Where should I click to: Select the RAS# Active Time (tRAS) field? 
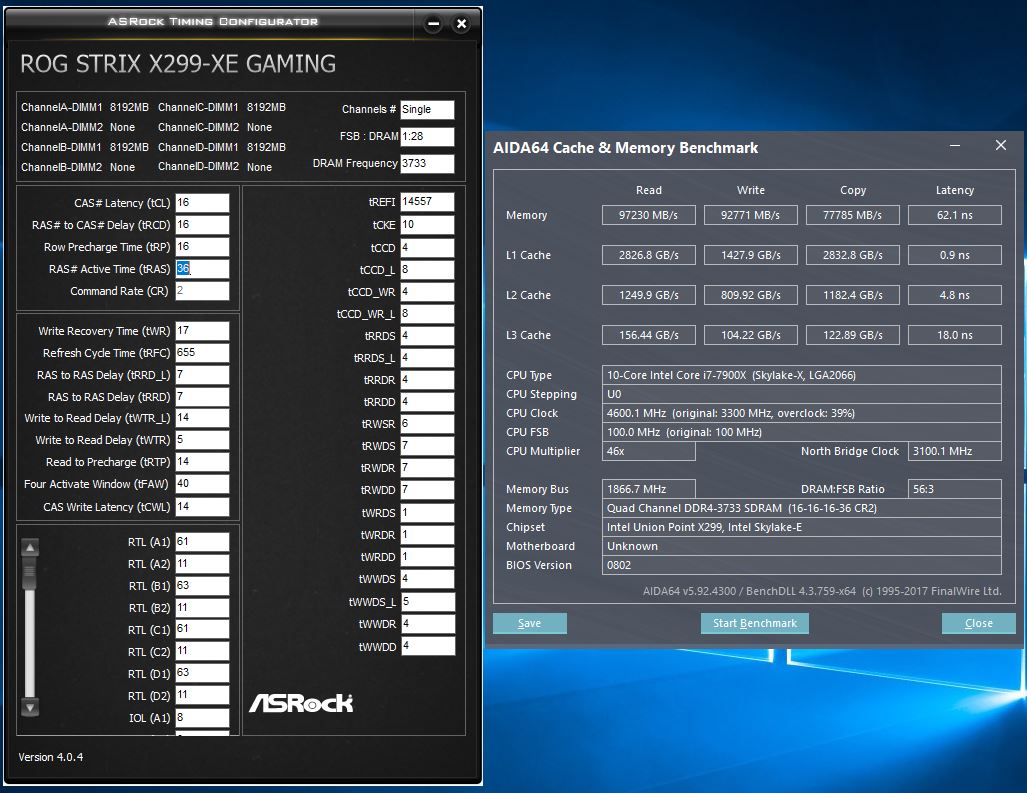click(202, 269)
